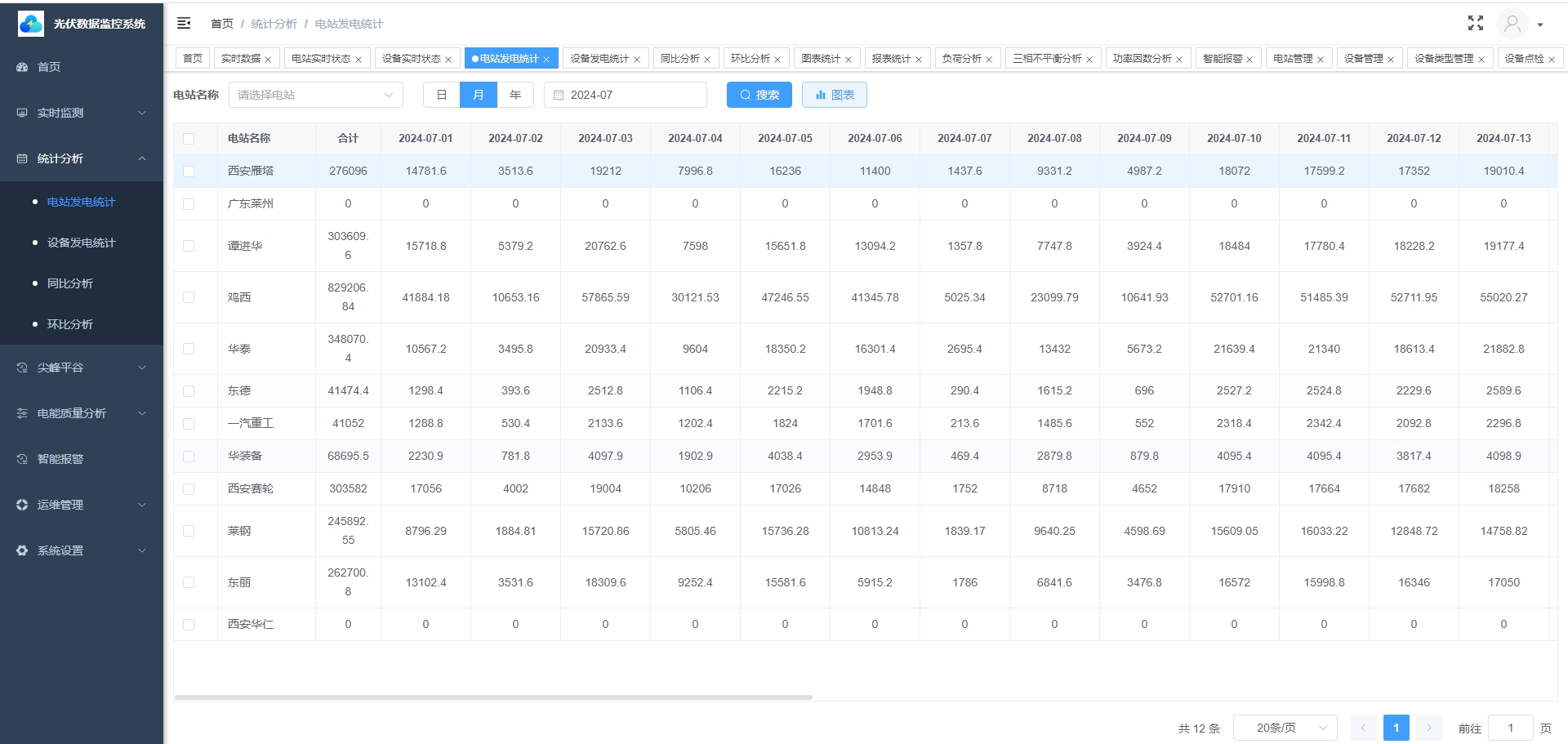Close the 实时数据 tab with its x
This screenshot has width=1568, height=744.
268,59
